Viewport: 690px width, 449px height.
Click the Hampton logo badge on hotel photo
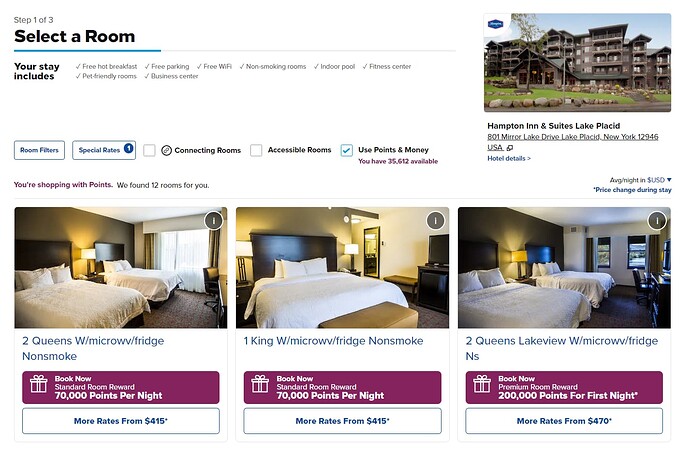coord(495,24)
